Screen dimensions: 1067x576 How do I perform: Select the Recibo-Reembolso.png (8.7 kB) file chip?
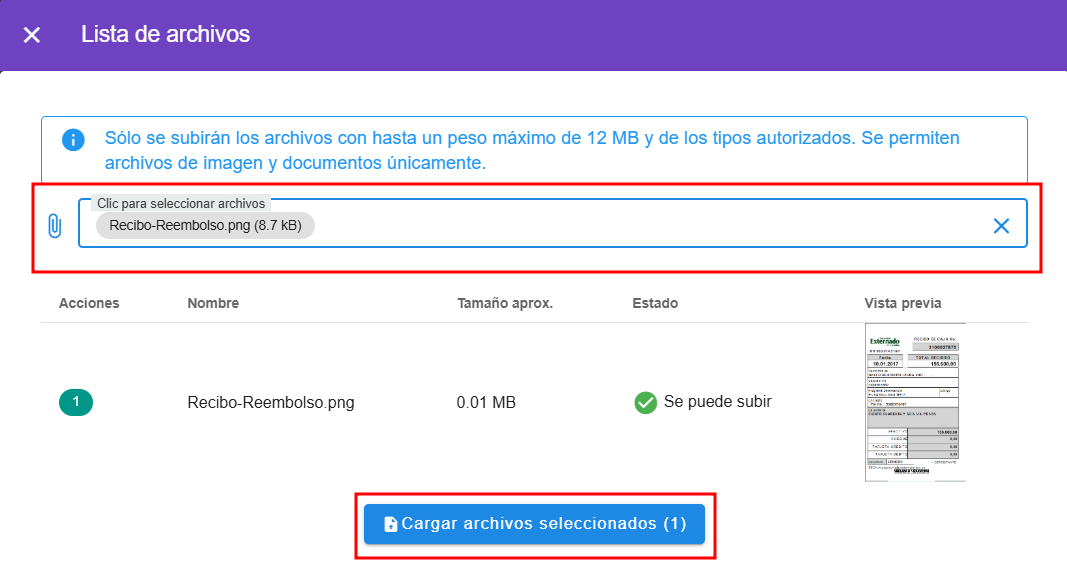[x=205, y=226]
